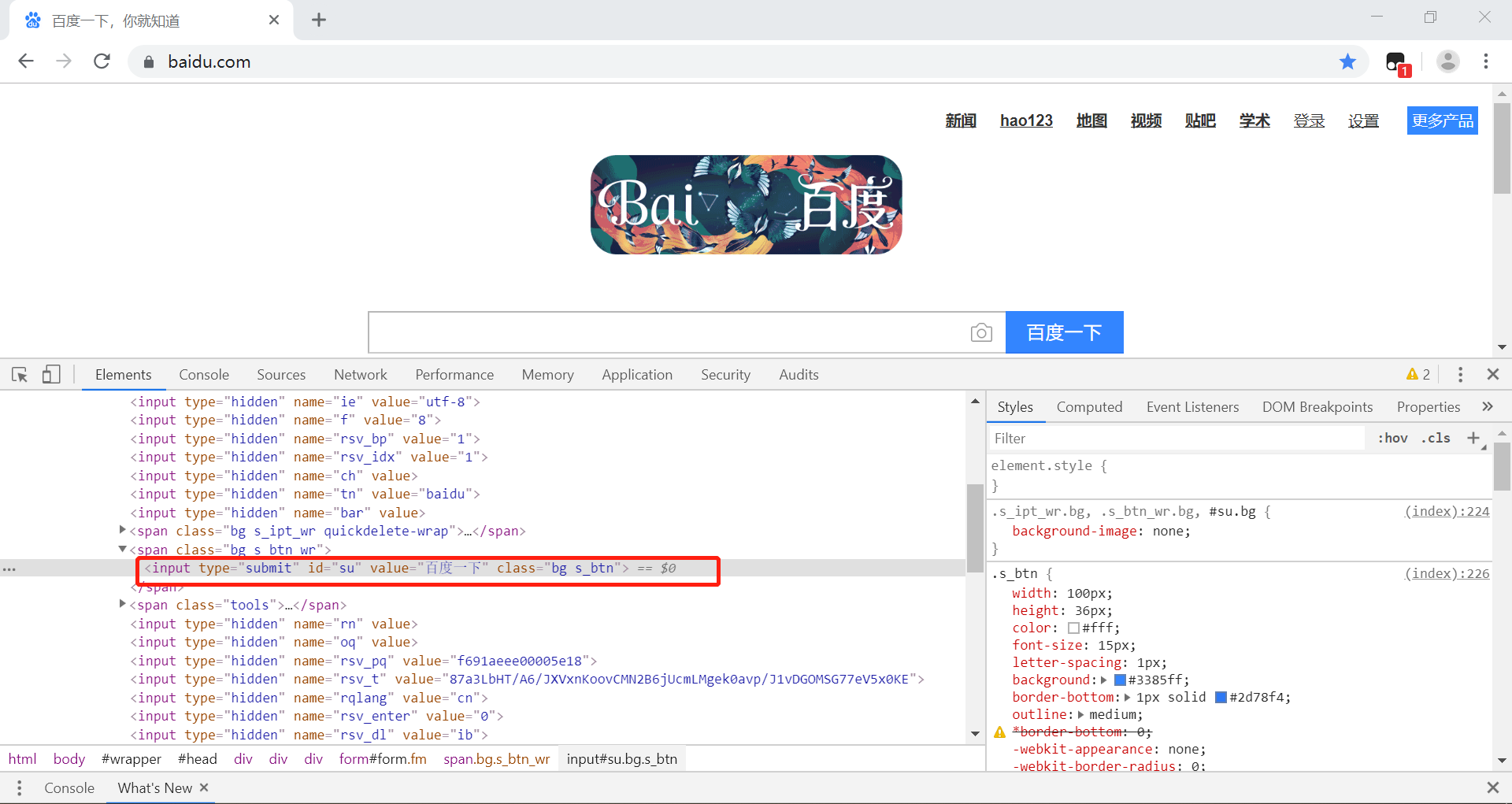Screen dimensions: 1512x804
Task: Reload the baidu.com page
Action: (102, 61)
